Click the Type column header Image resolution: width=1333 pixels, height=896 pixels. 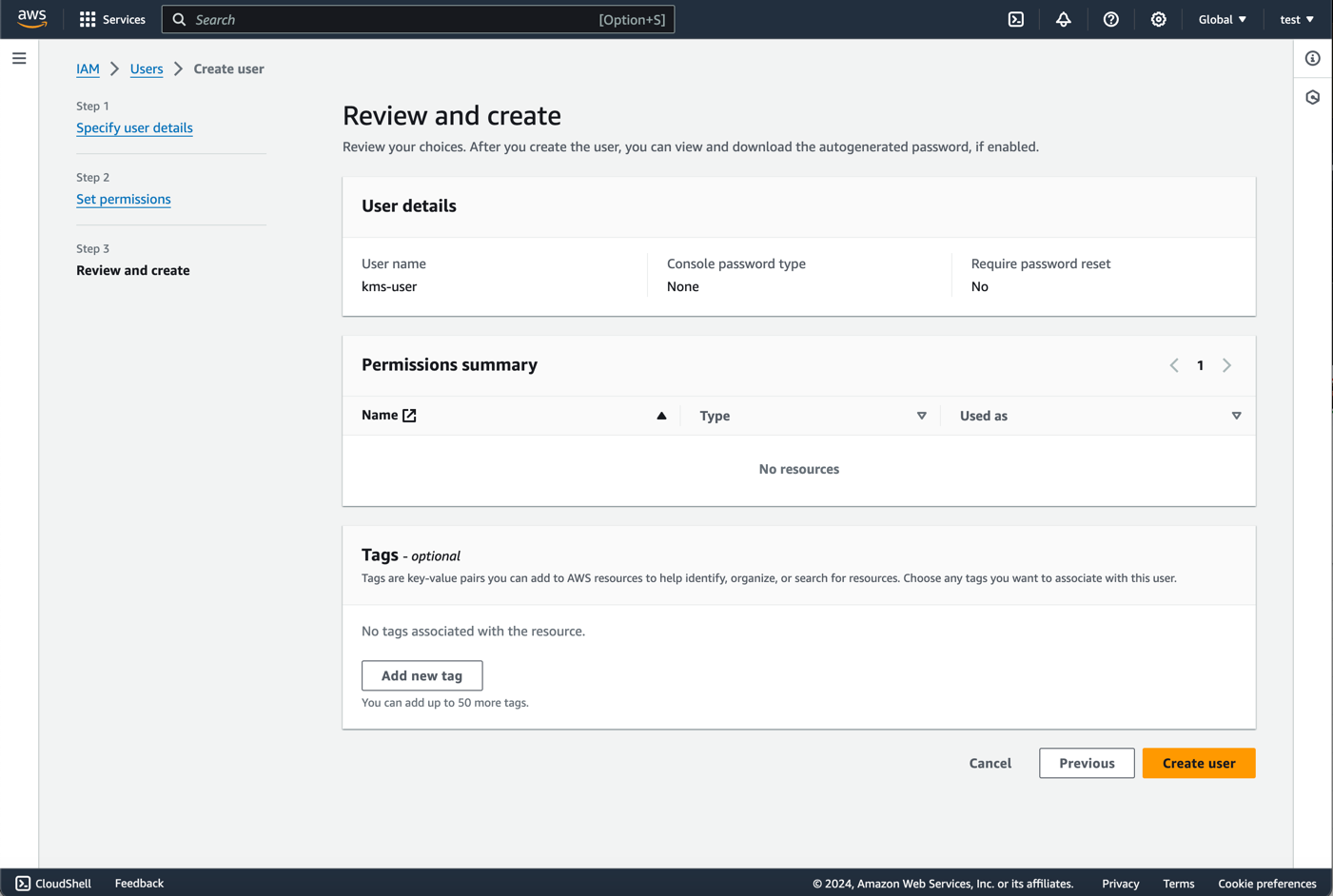pos(715,416)
